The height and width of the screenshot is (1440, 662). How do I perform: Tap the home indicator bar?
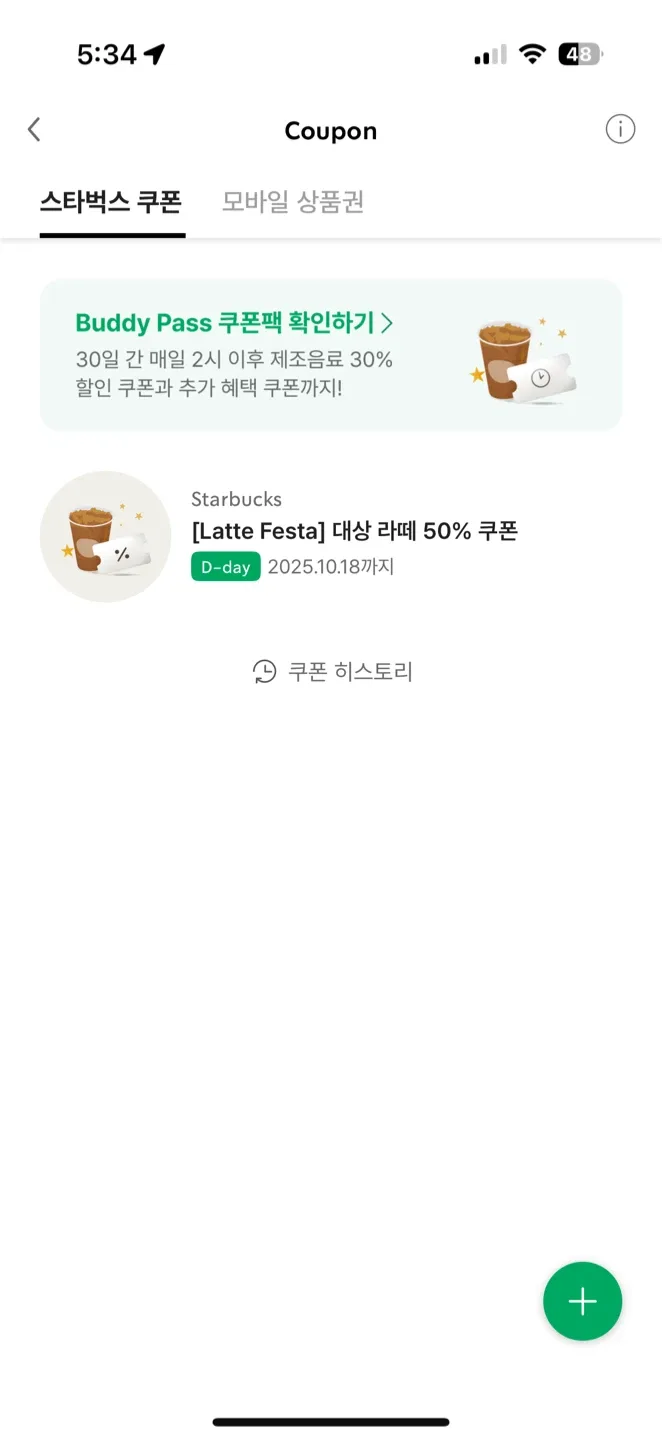click(x=331, y=1421)
